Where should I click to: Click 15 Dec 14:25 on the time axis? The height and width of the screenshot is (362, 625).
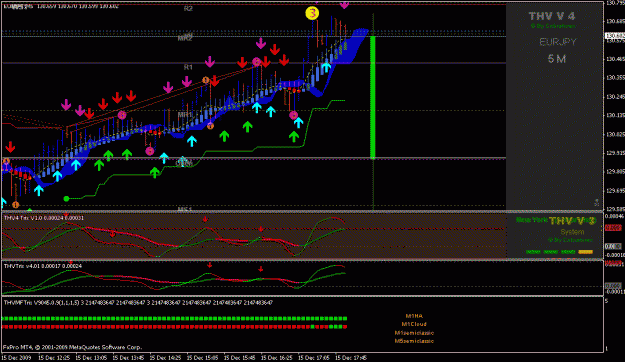[x=165, y=358]
